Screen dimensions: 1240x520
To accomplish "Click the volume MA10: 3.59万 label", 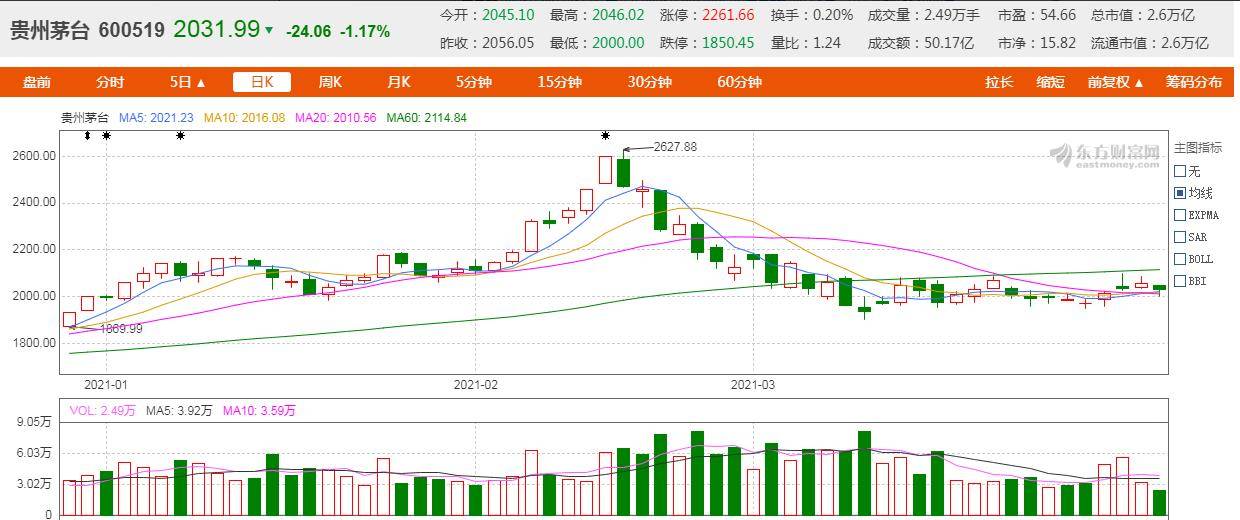I will point(259,410).
